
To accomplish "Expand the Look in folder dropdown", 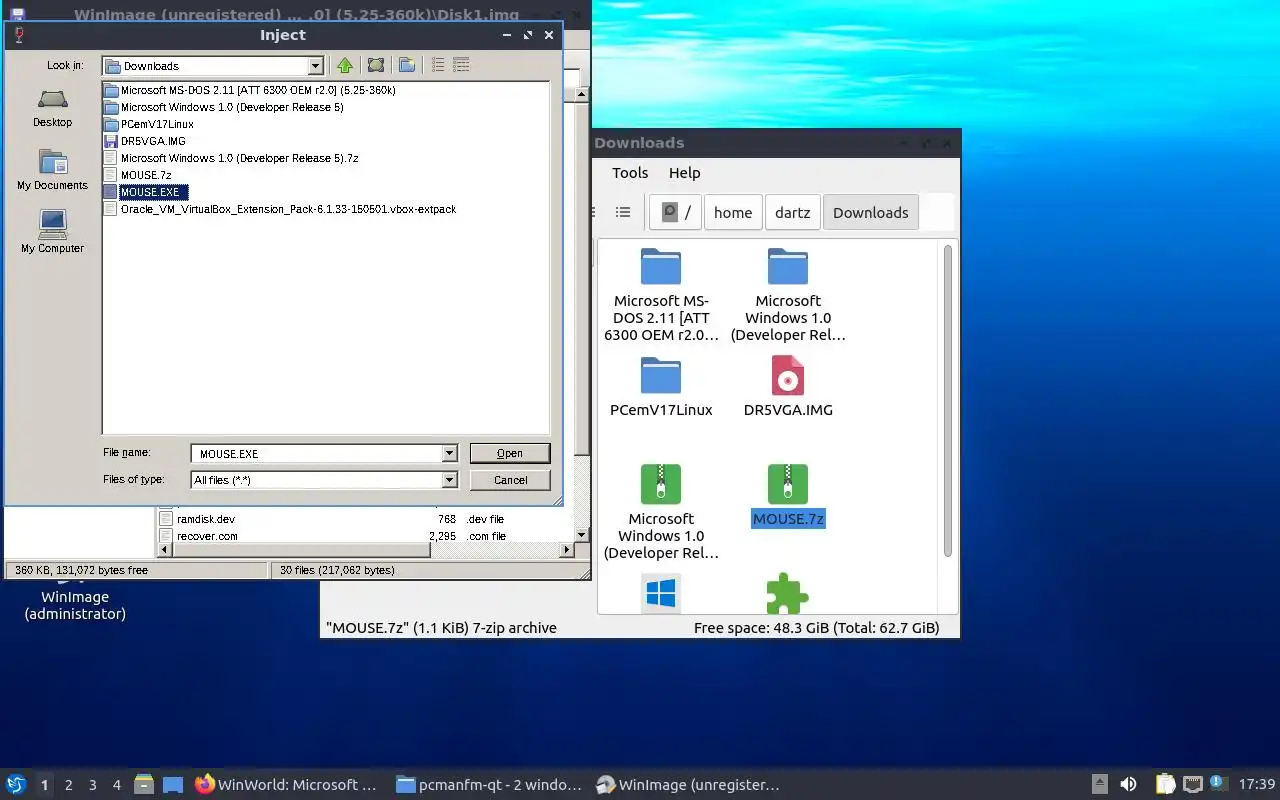I will pos(316,66).
